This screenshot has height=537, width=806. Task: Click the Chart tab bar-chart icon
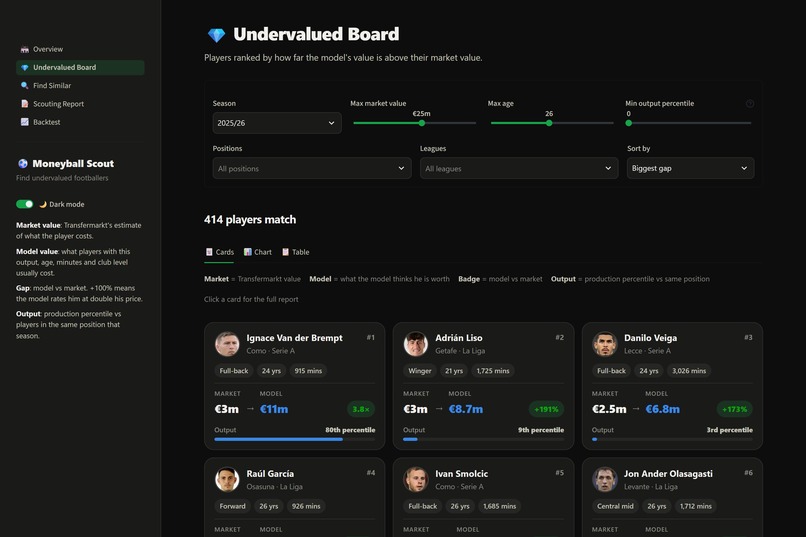click(248, 252)
